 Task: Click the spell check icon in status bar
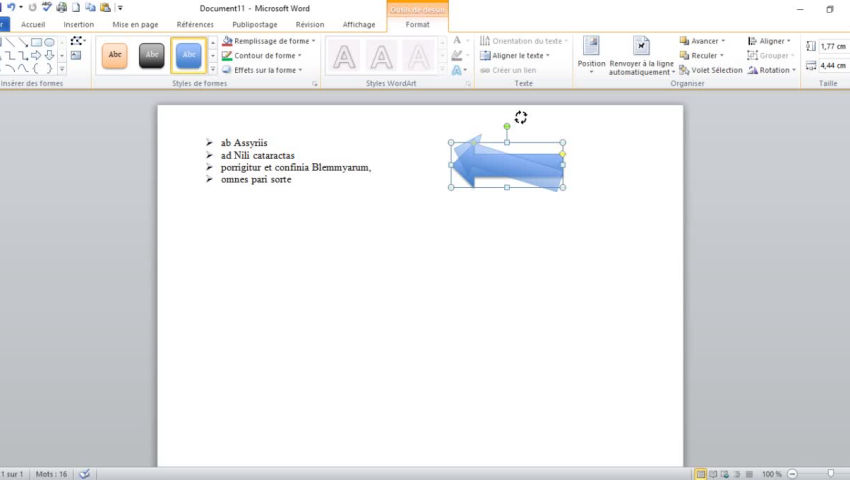pyautogui.click(x=84, y=473)
